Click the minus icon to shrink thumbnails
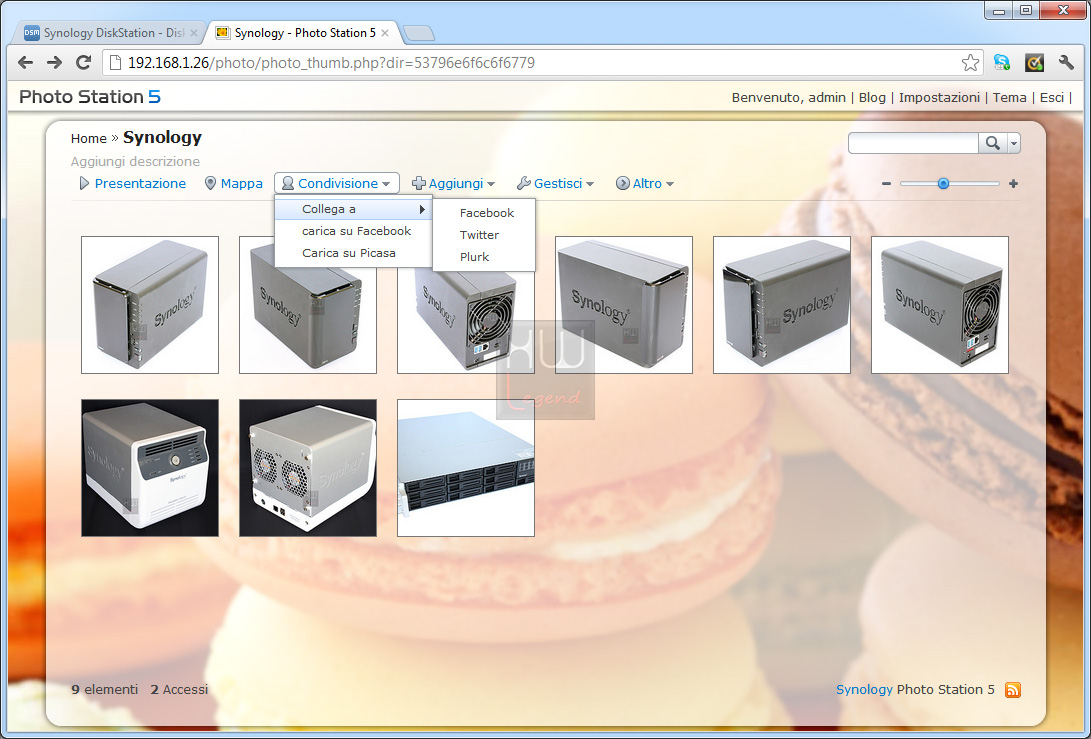This screenshot has height=739, width=1091. [x=886, y=184]
